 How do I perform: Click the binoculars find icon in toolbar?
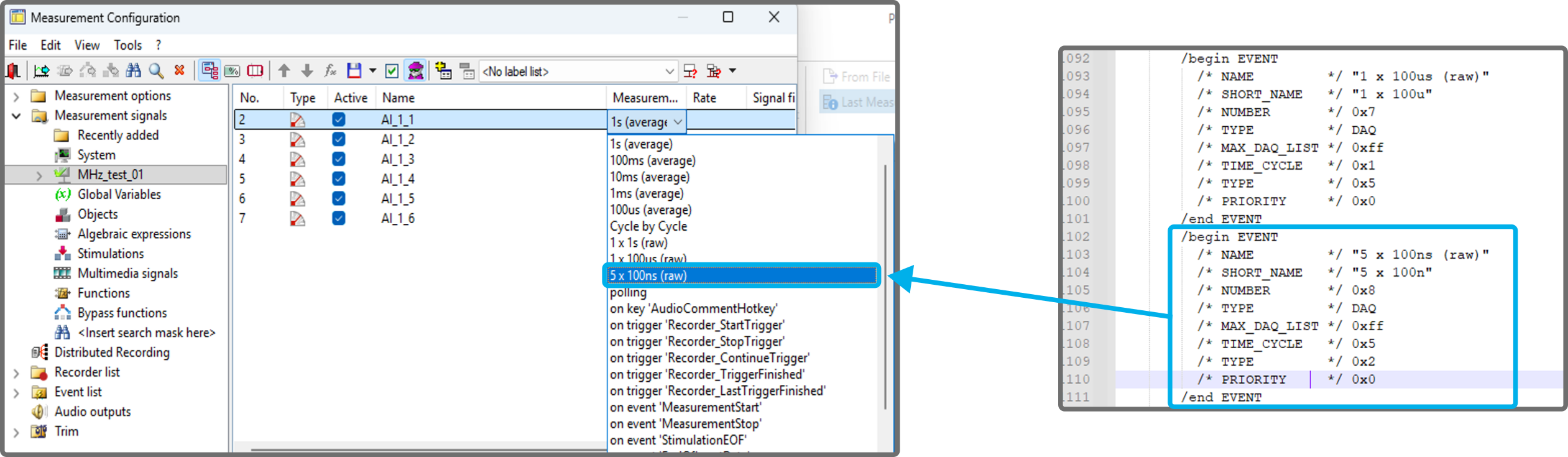coord(133,71)
